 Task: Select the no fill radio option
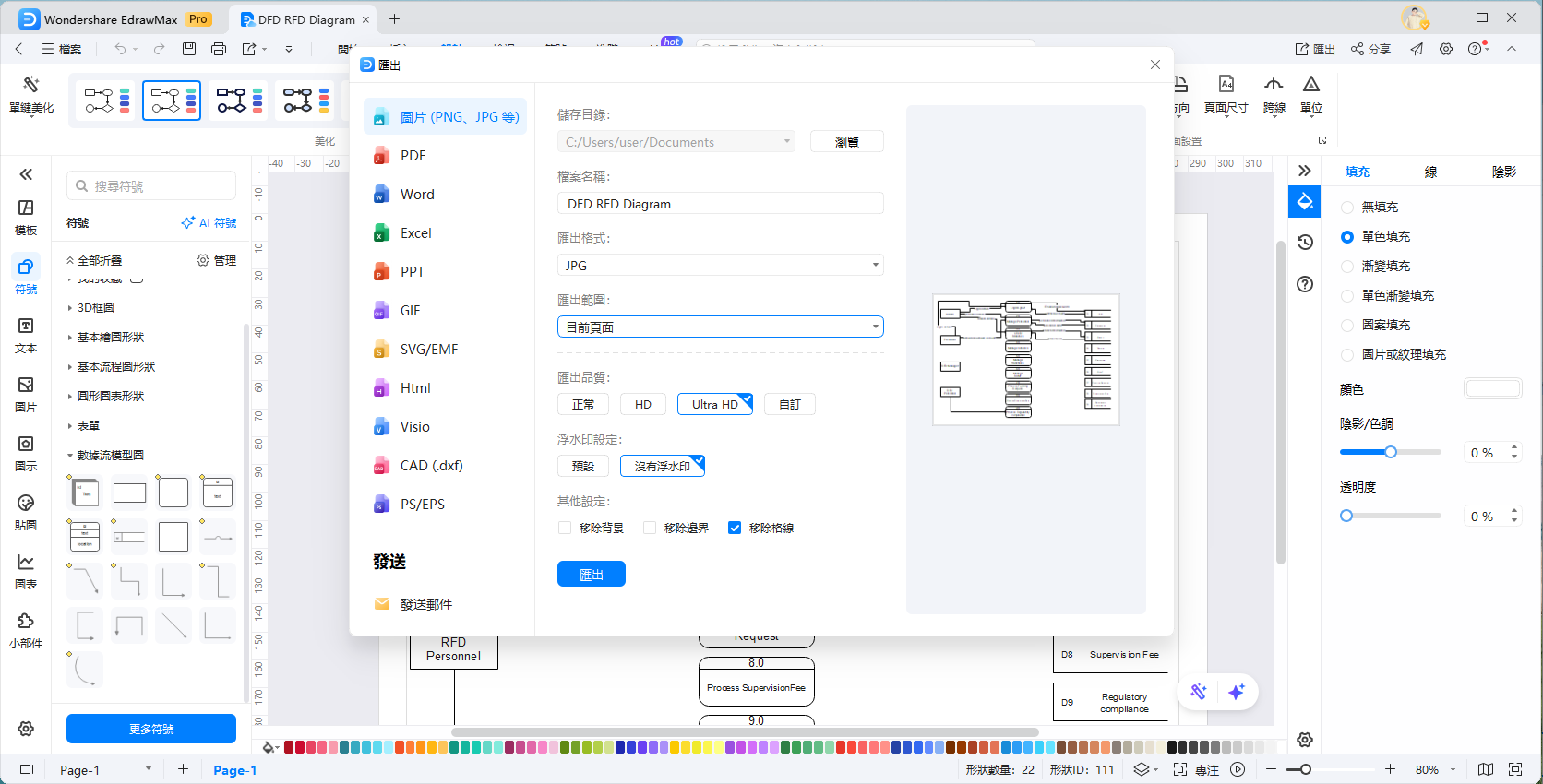(1347, 208)
